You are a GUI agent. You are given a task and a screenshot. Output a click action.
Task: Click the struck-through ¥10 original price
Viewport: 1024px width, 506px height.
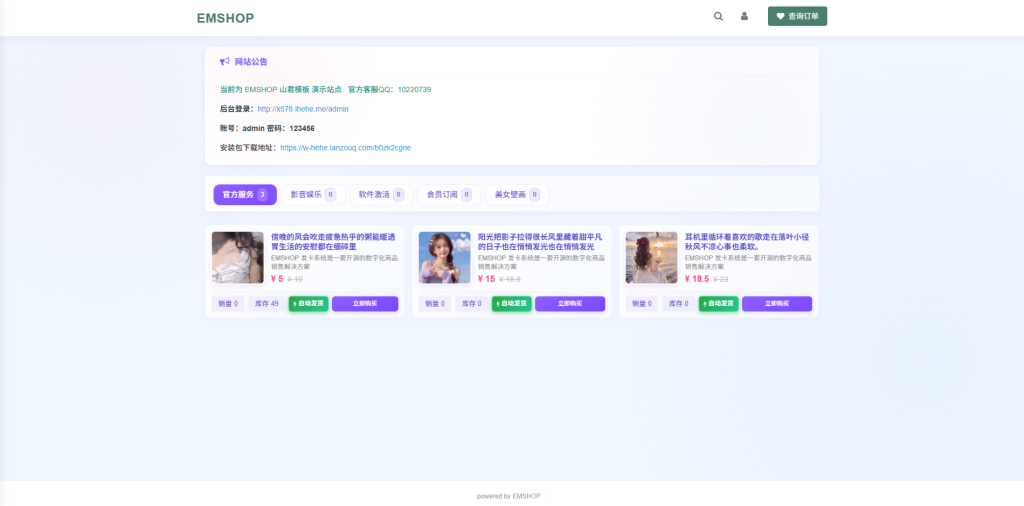295,279
